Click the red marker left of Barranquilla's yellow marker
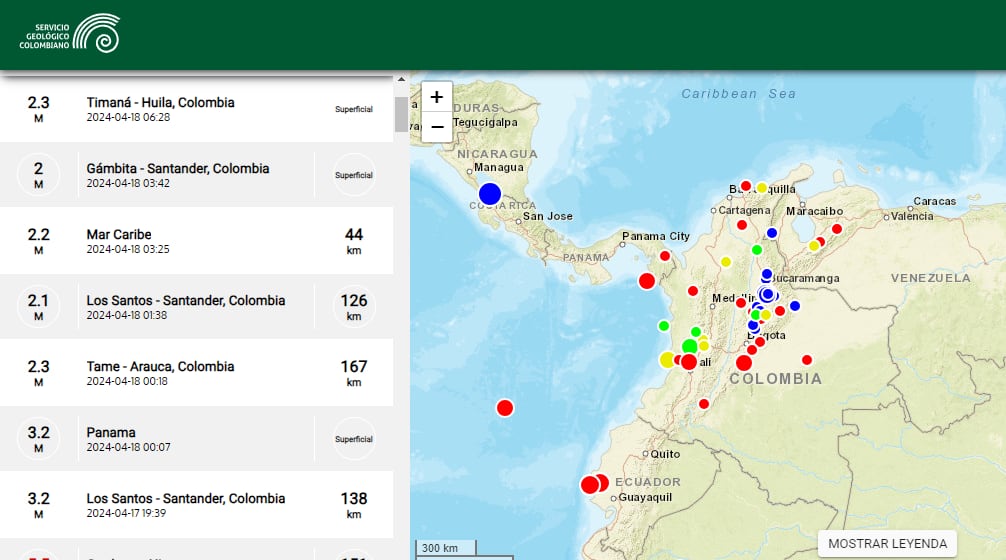This screenshot has width=1006, height=560. 746,186
